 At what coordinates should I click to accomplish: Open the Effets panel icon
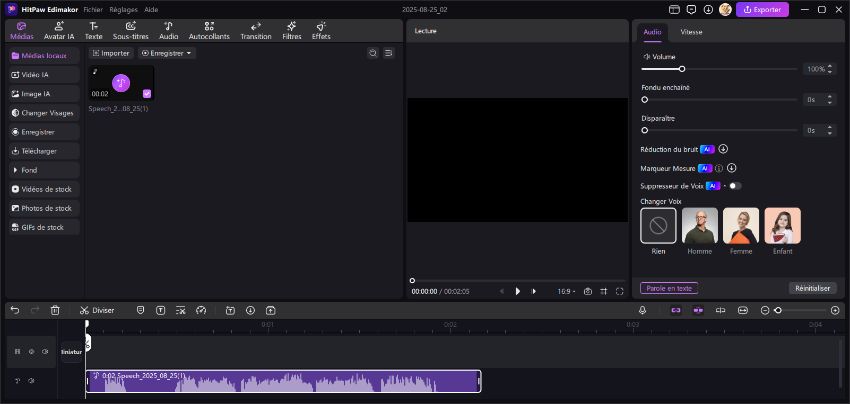tap(320, 30)
